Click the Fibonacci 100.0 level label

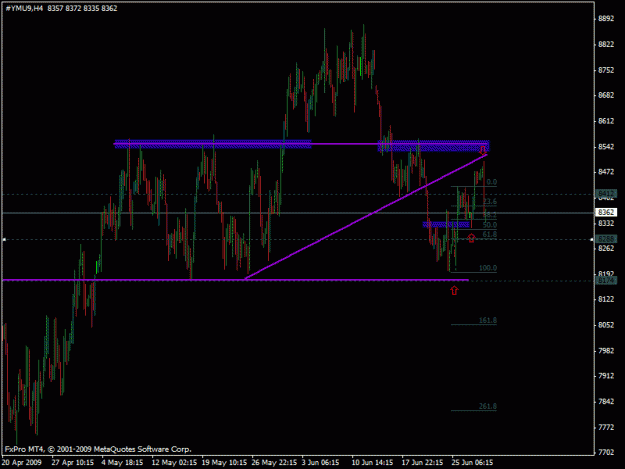tap(488, 268)
